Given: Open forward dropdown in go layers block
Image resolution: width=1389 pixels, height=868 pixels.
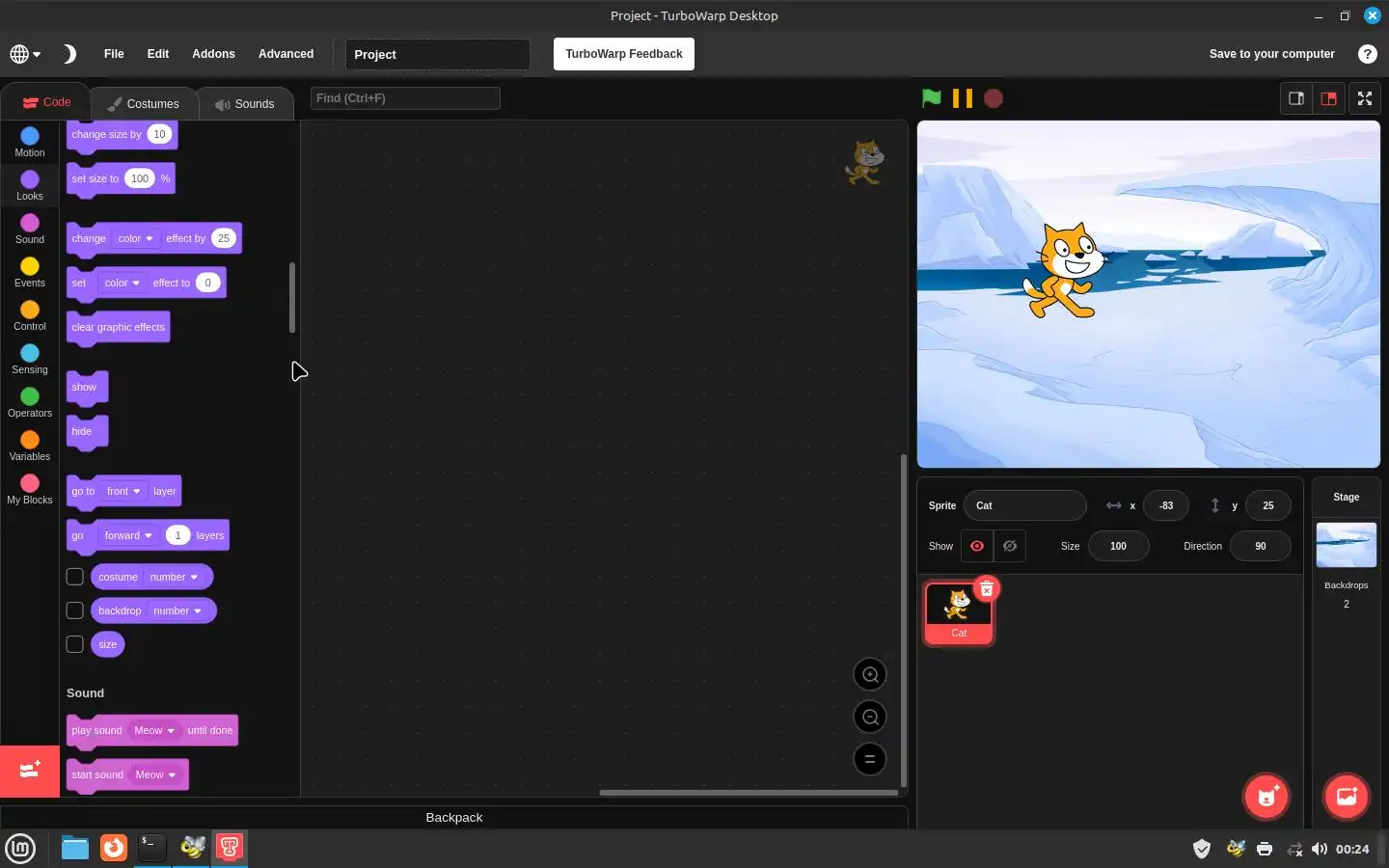Looking at the screenshot, I should point(128,535).
